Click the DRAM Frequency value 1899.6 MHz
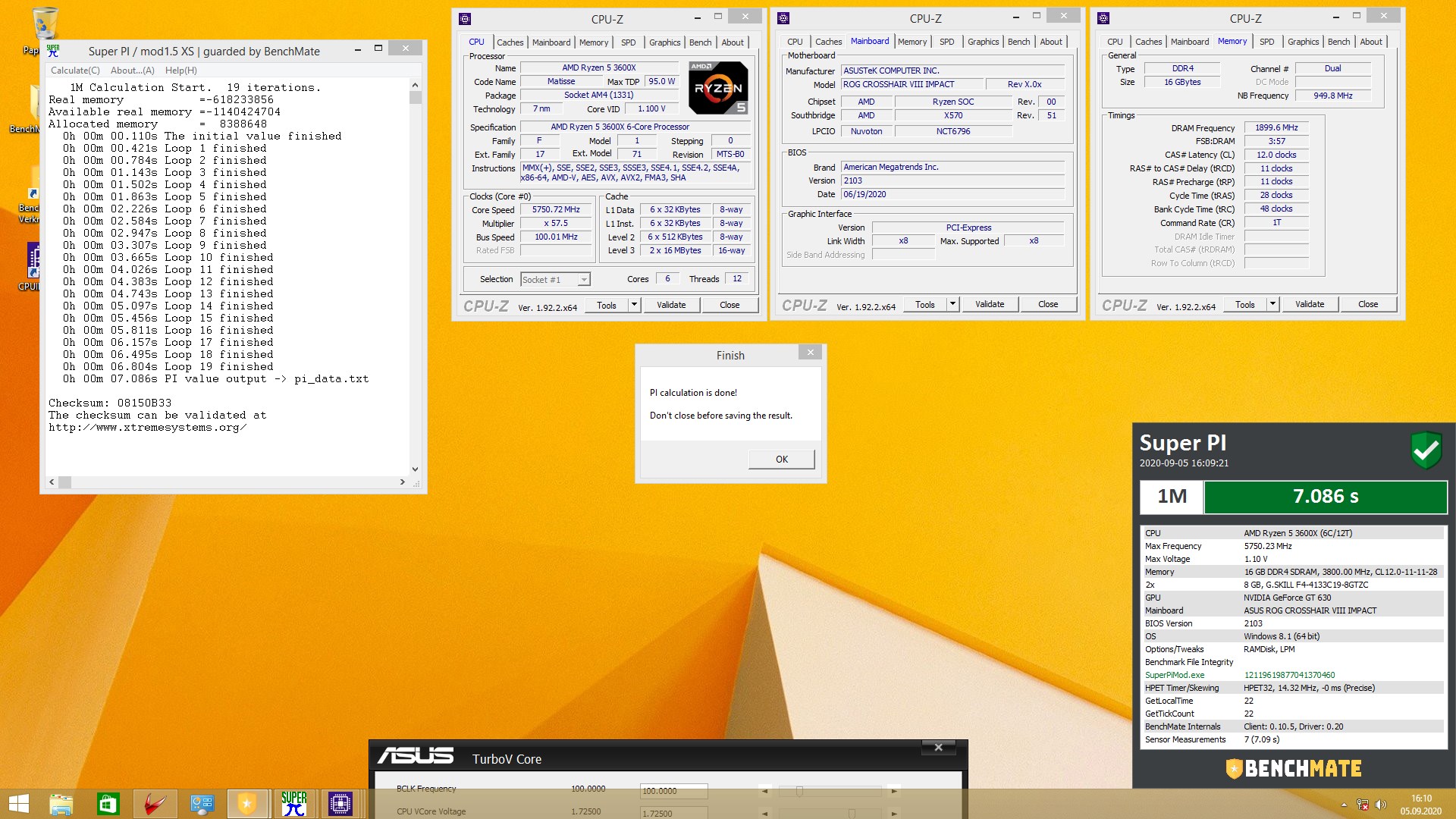1456x819 pixels. click(1276, 128)
